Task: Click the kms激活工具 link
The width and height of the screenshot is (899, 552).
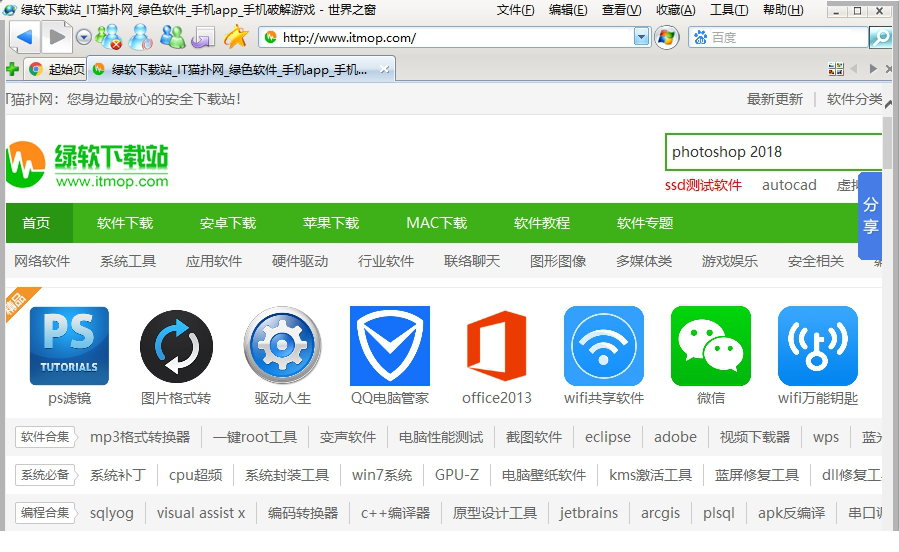Action: [650, 475]
